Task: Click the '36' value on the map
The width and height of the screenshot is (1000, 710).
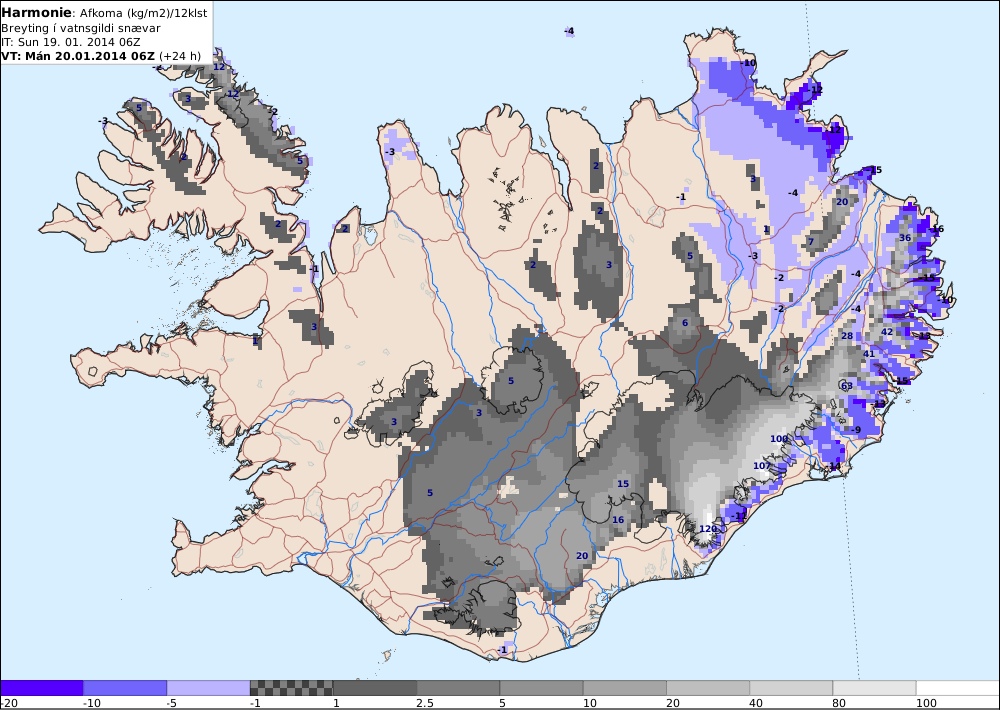Action: tap(905, 238)
